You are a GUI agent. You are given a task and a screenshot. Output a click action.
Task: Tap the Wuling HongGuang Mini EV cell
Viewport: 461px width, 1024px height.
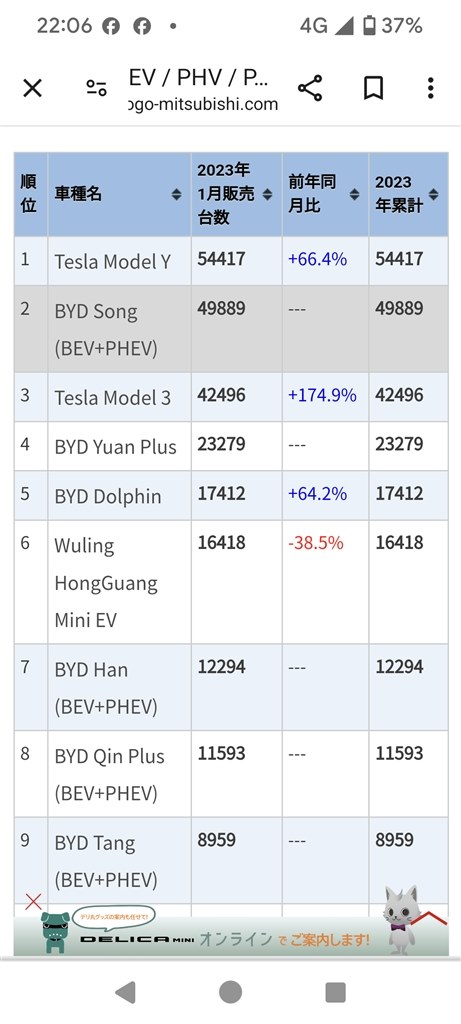pyautogui.click(x=119, y=582)
